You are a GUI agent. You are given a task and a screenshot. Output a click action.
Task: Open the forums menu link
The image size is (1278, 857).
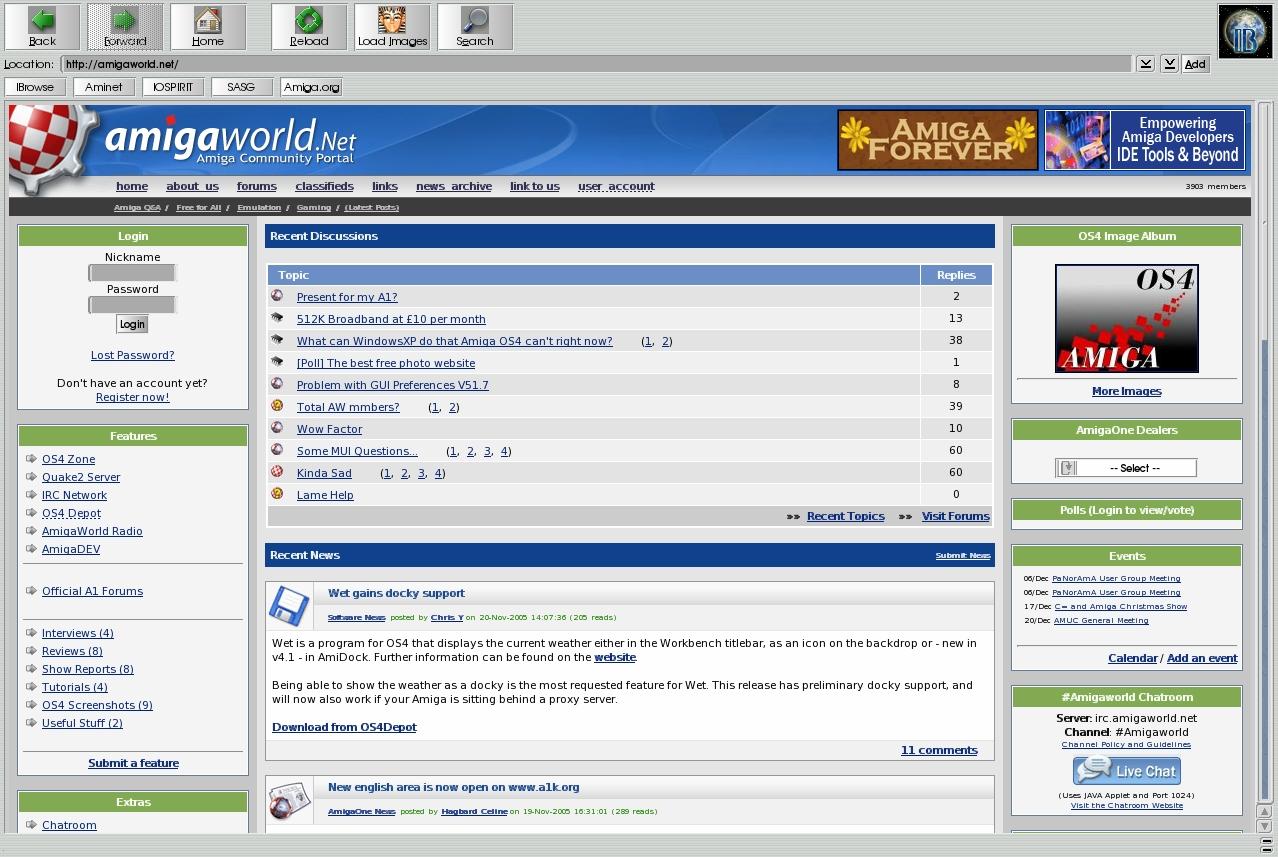[256, 186]
